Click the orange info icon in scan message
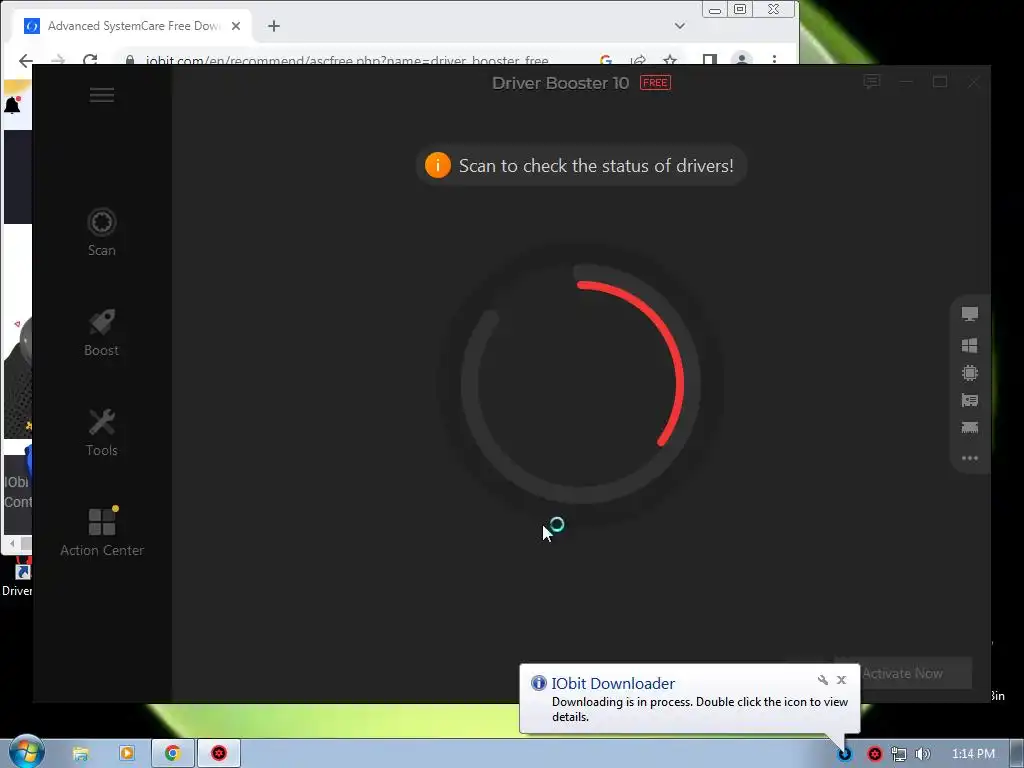The width and height of the screenshot is (1024, 768). click(438, 165)
